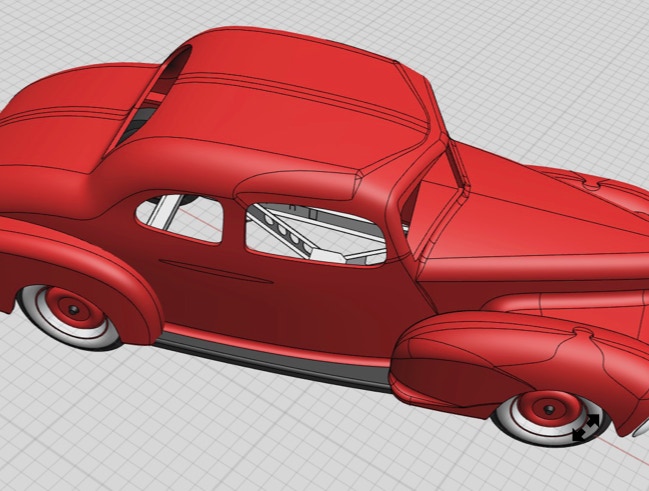Click the door trim line below windows

pos(215,271)
